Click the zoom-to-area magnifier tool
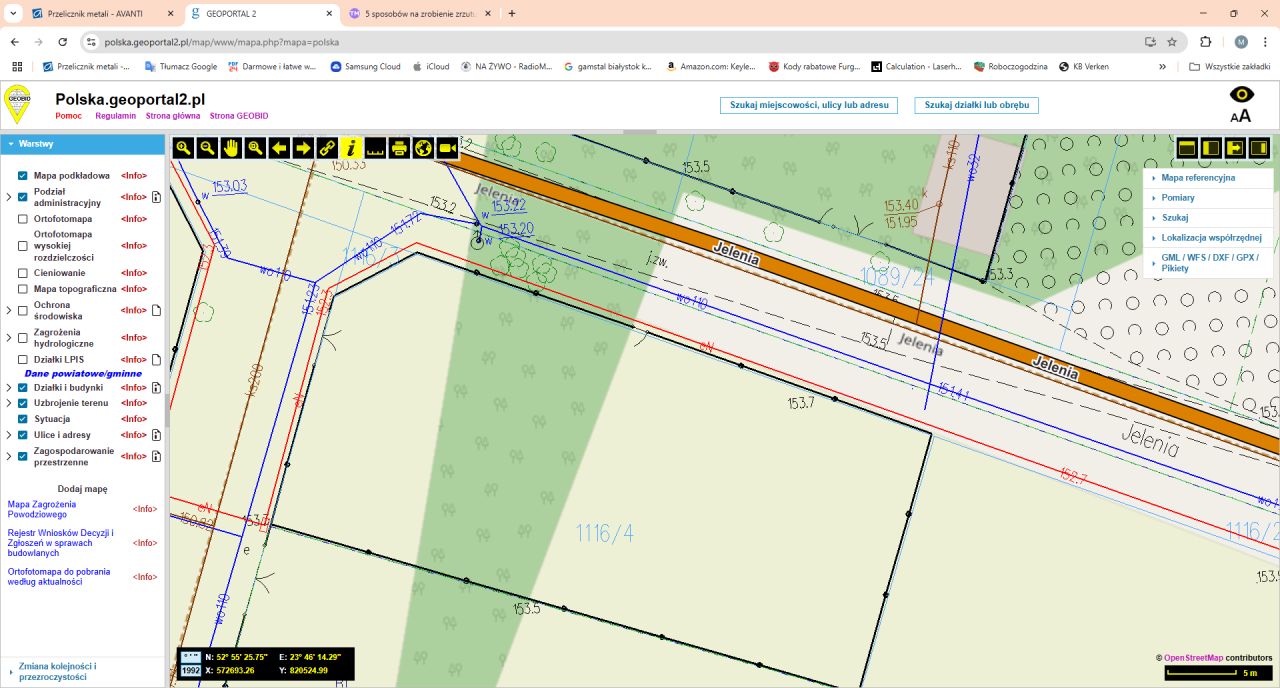 255,148
